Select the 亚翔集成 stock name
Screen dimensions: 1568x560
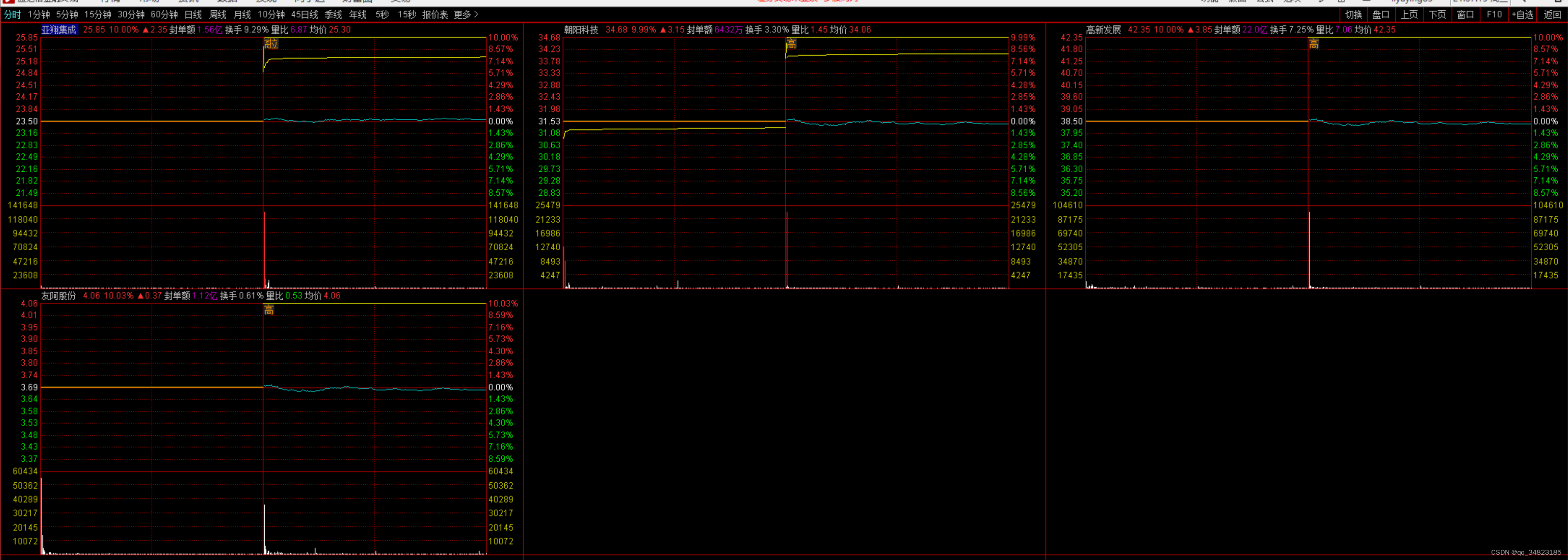point(59,29)
